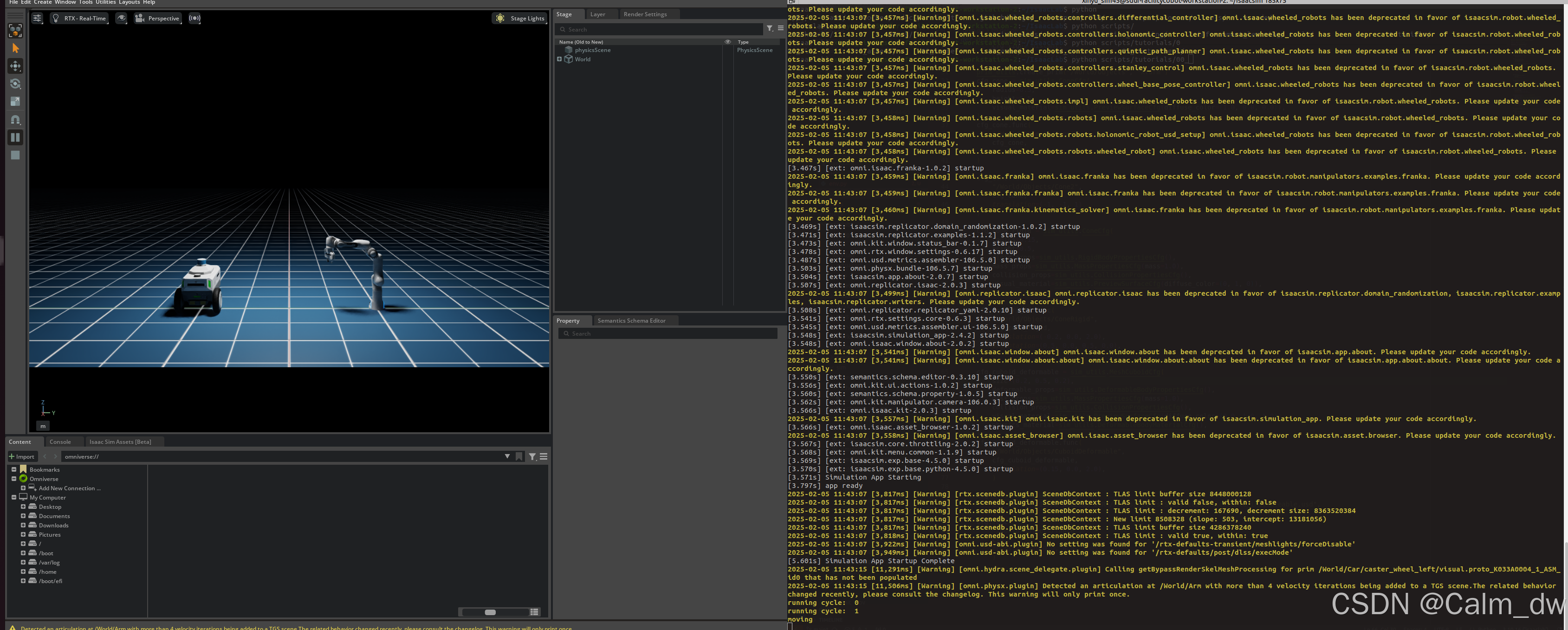This screenshot has width=1568, height=630.
Task: Toggle selection mode cube icon
Action: tap(15, 30)
